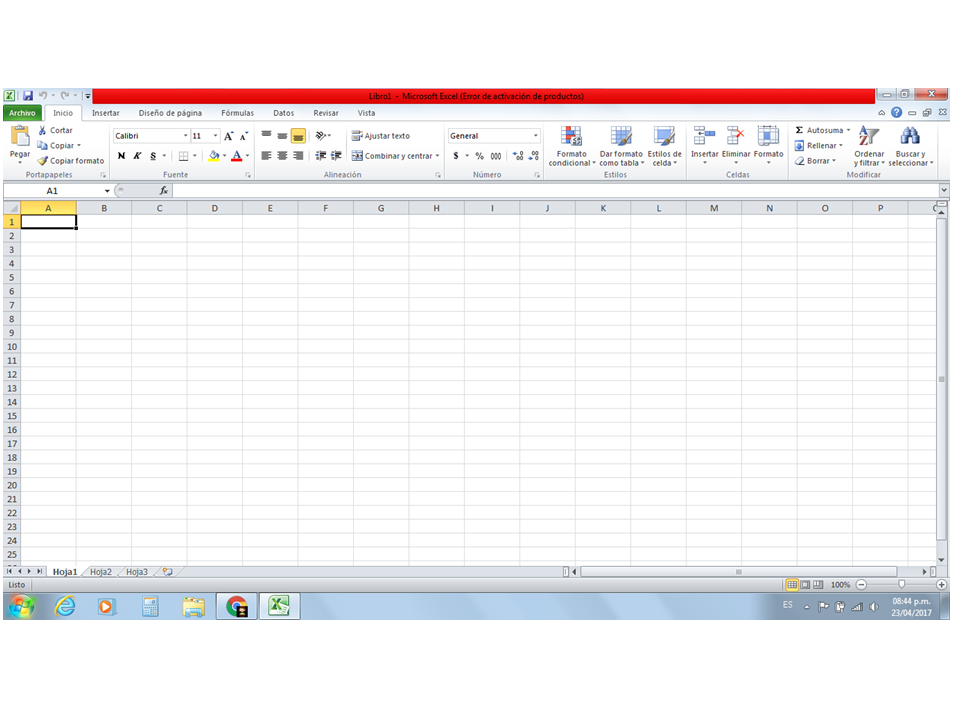Click Formato cells button

768,146
